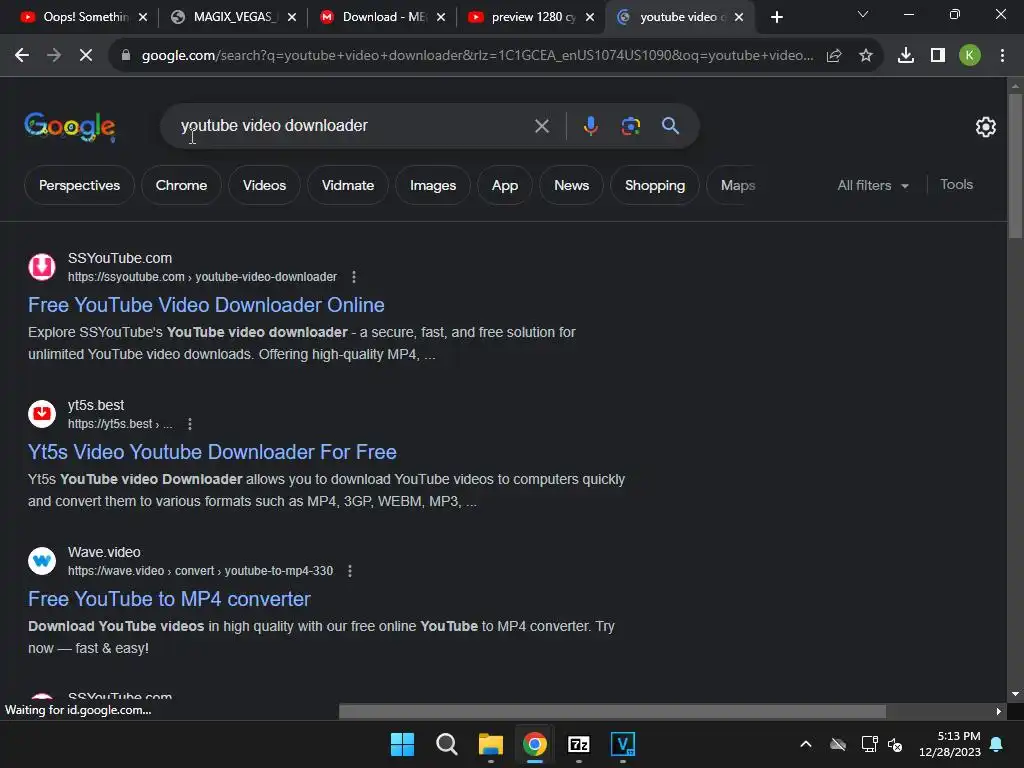Open VEGAS app from taskbar

pos(622,744)
